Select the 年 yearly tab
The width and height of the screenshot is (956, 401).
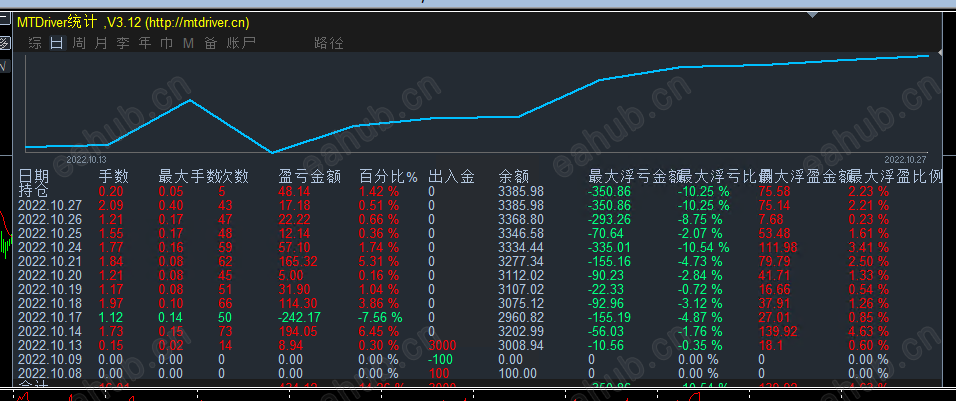coord(144,43)
